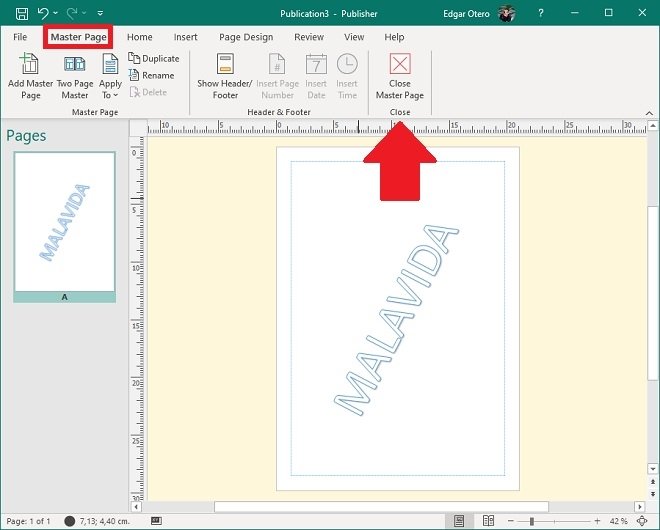
Task: Click the object position status 7,13; 4,40 cm
Action: (97, 521)
